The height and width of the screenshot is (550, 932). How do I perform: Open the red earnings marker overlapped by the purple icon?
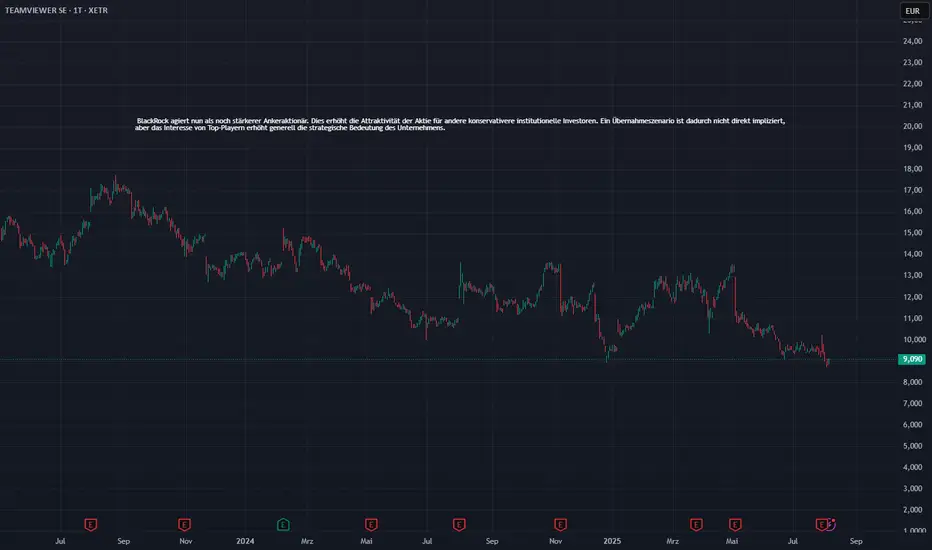tap(821, 524)
